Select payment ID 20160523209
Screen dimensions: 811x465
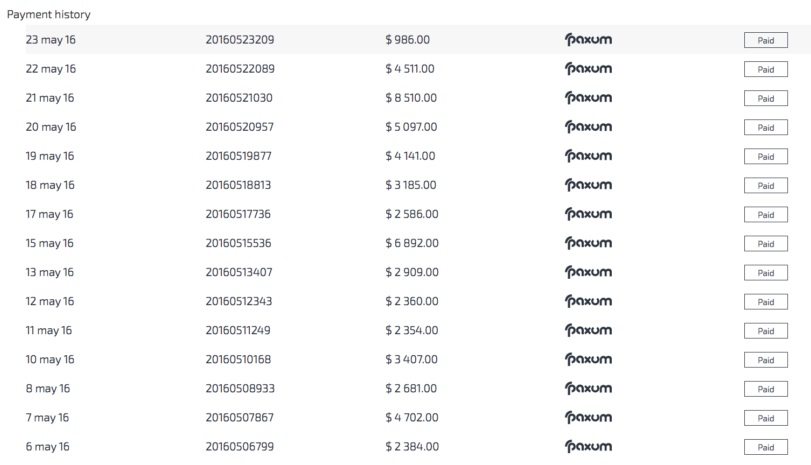(x=239, y=40)
